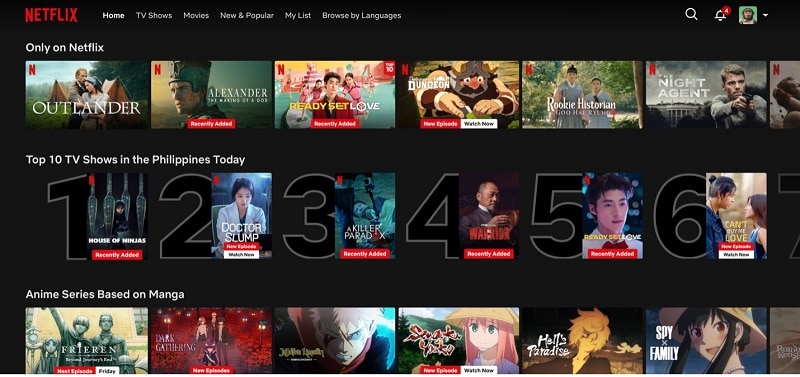Open Can't Buy Me Love ranked number 6
Viewport: 800px width, 377px height.
(x=736, y=216)
